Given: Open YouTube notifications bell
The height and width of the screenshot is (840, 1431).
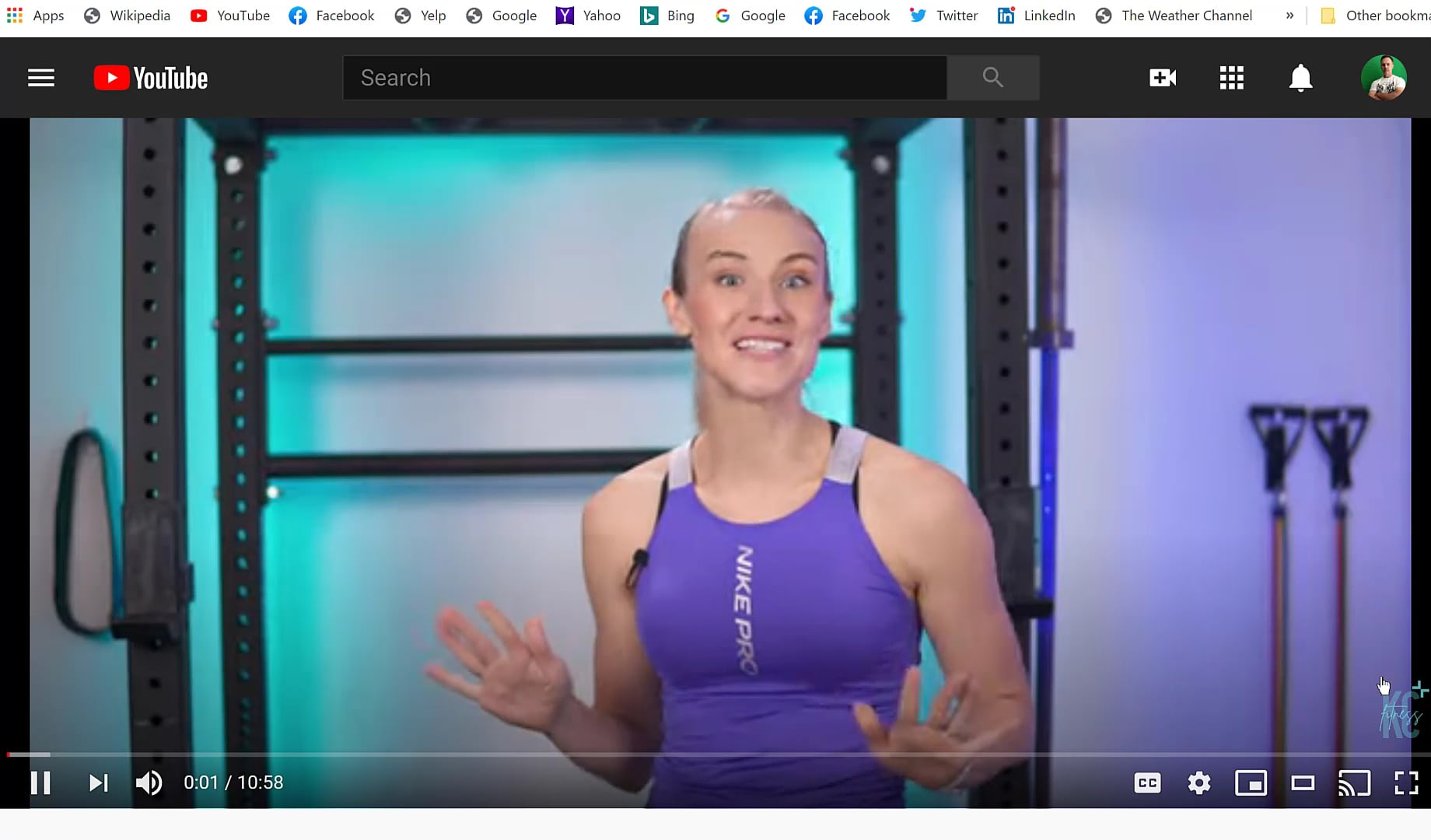Looking at the screenshot, I should (x=1301, y=78).
